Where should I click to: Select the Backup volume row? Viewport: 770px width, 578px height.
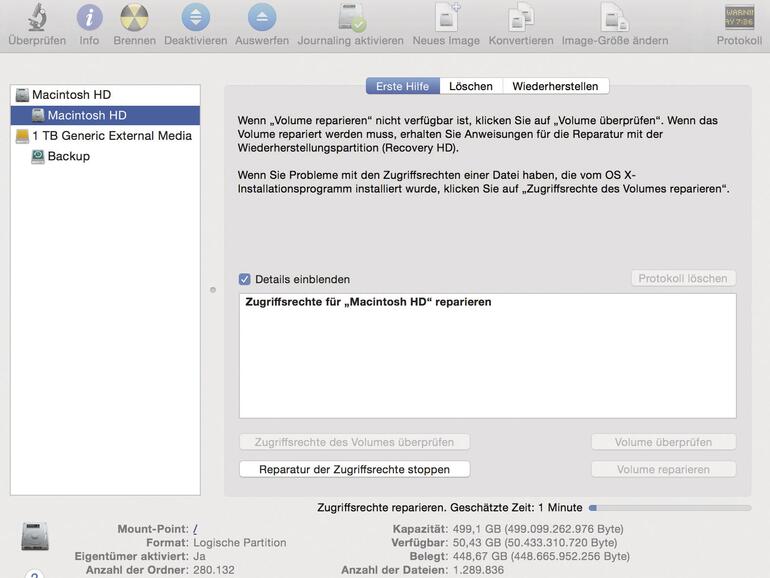tap(105, 157)
